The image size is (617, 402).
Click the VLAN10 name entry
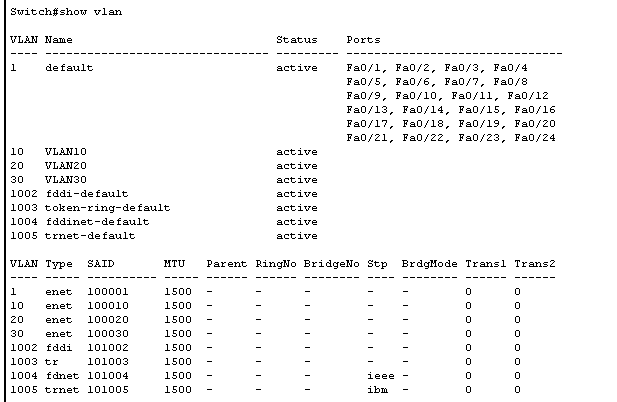(x=66, y=151)
